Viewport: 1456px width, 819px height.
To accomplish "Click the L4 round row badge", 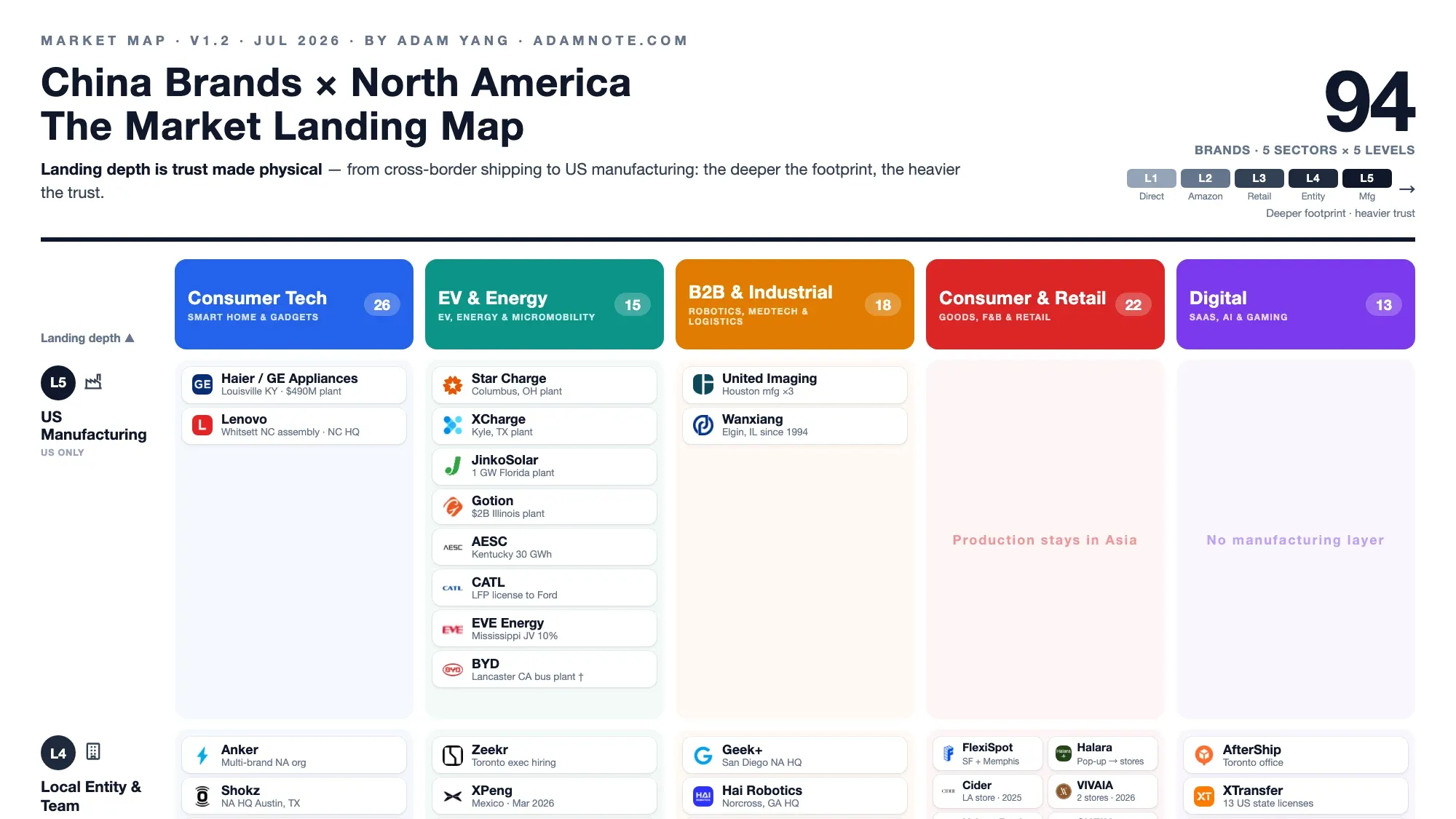I will 58,753.
